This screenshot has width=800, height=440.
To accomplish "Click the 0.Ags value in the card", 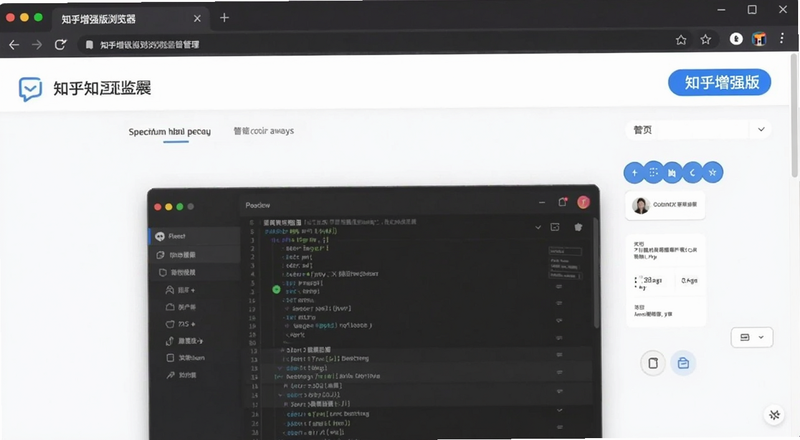I will [x=689, y=280].
